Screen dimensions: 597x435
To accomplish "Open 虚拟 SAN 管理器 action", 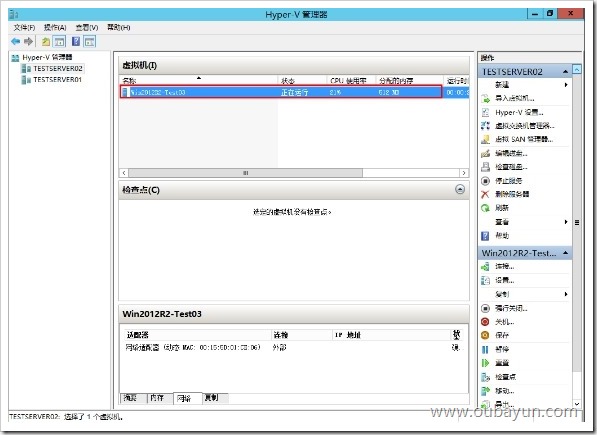I will [524, 139].
